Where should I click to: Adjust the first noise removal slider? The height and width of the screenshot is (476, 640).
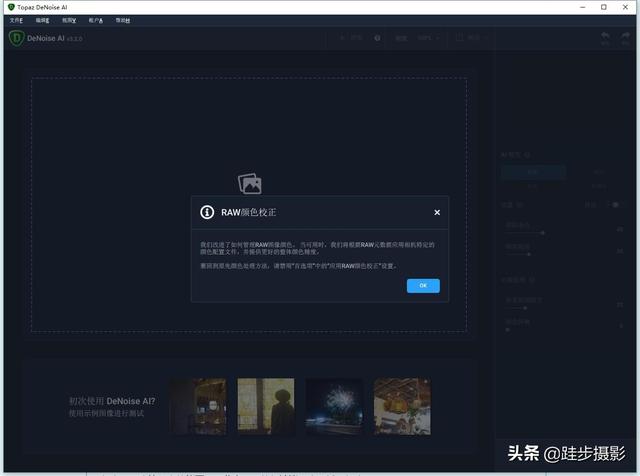(x=543, y=232)
